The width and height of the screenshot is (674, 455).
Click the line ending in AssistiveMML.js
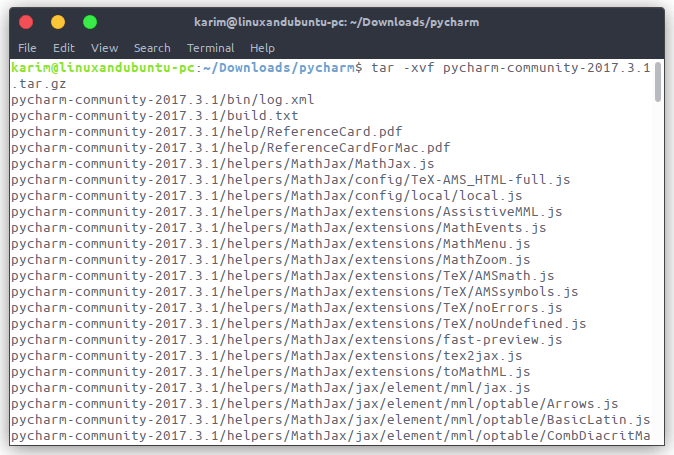click(287, 212)
